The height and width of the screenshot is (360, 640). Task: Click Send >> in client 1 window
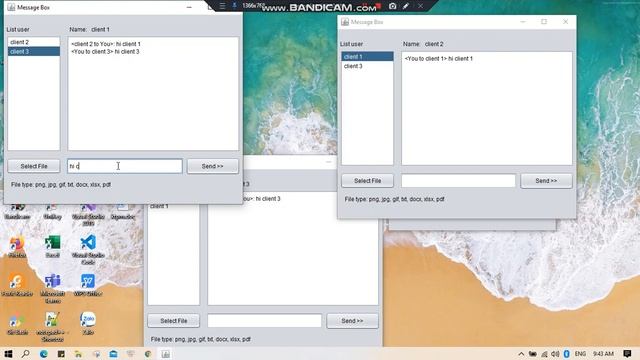point(213,166)
